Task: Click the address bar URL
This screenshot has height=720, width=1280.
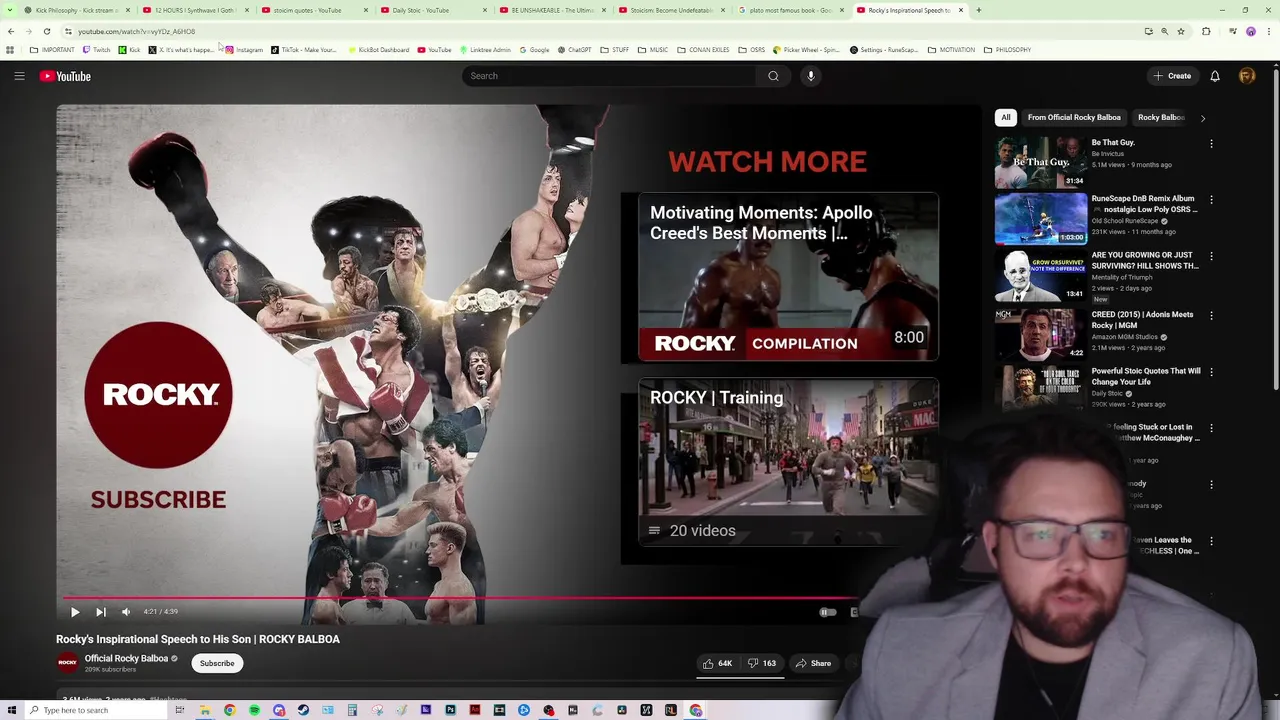Action: point(137,31)
